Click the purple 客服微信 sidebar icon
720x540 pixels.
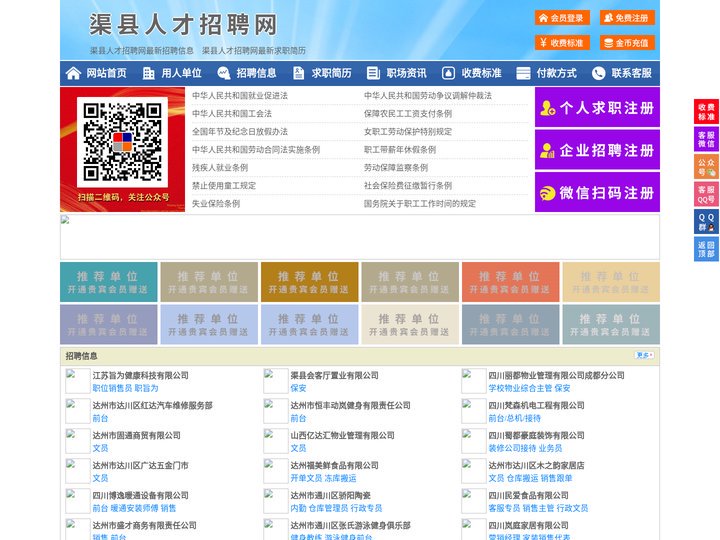tap(706, 139)
